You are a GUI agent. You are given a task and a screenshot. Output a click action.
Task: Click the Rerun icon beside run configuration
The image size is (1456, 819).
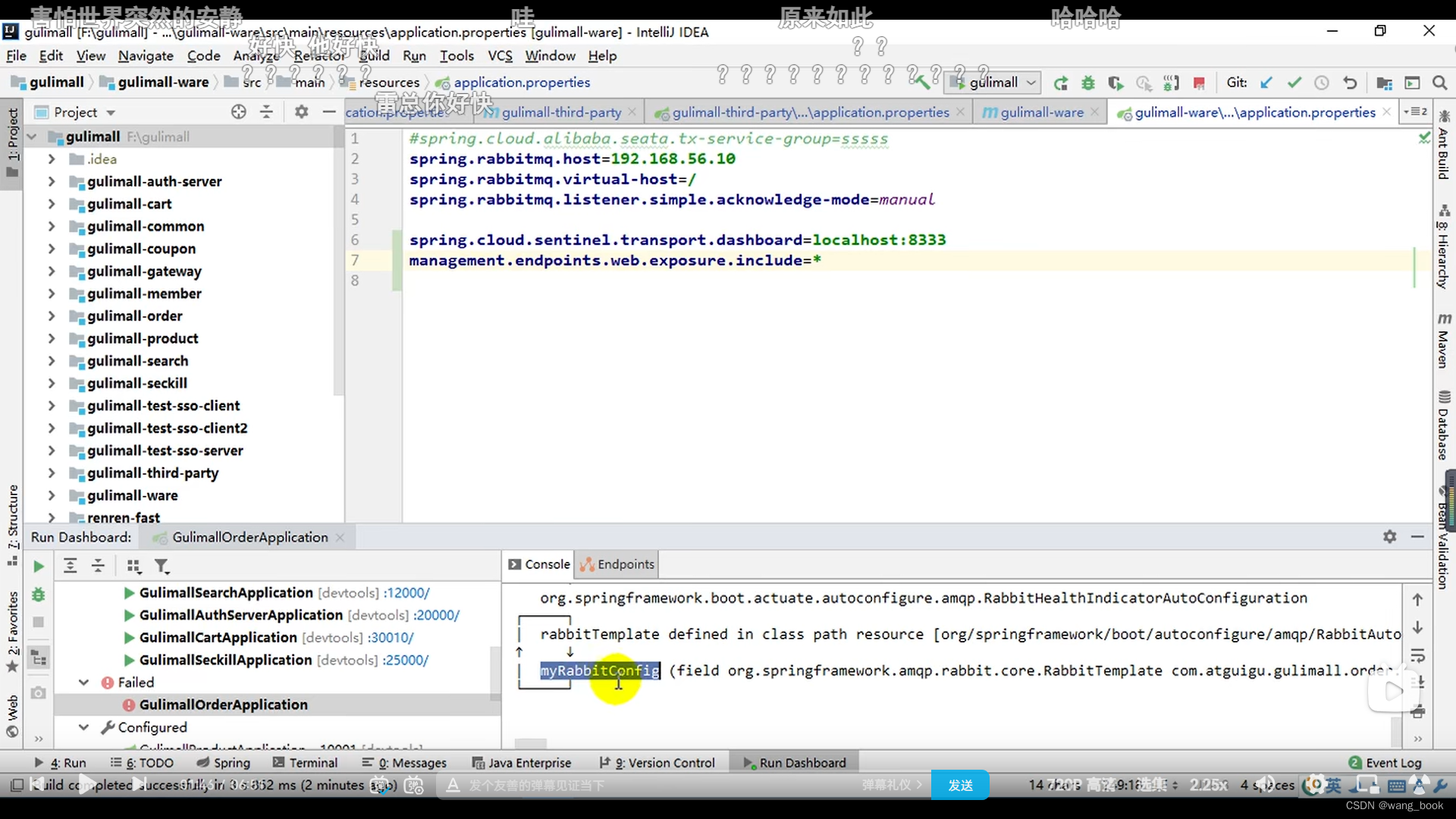pos(1061,83)
